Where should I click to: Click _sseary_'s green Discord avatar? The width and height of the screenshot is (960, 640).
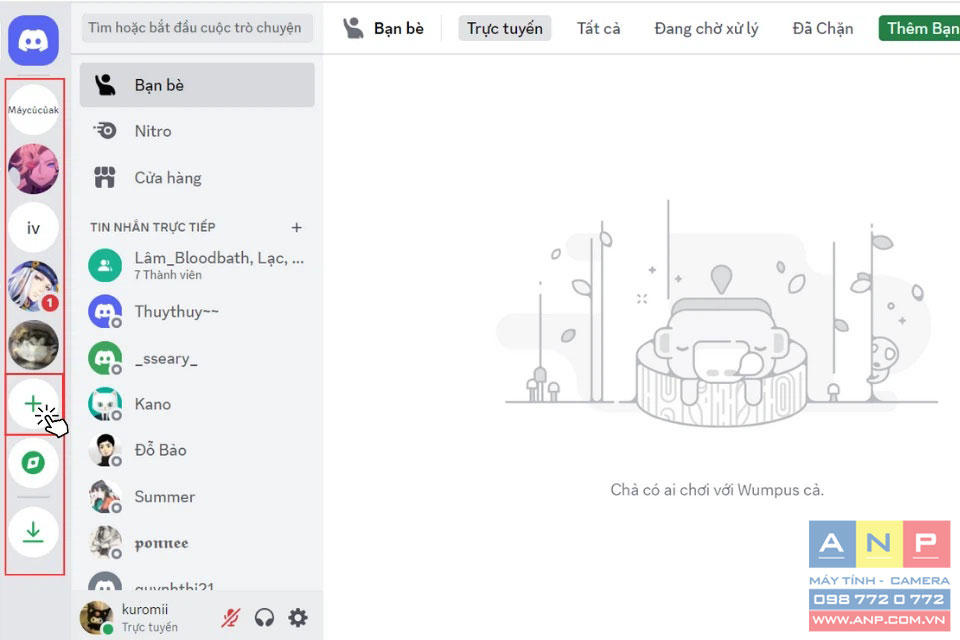tap(105, 358)
